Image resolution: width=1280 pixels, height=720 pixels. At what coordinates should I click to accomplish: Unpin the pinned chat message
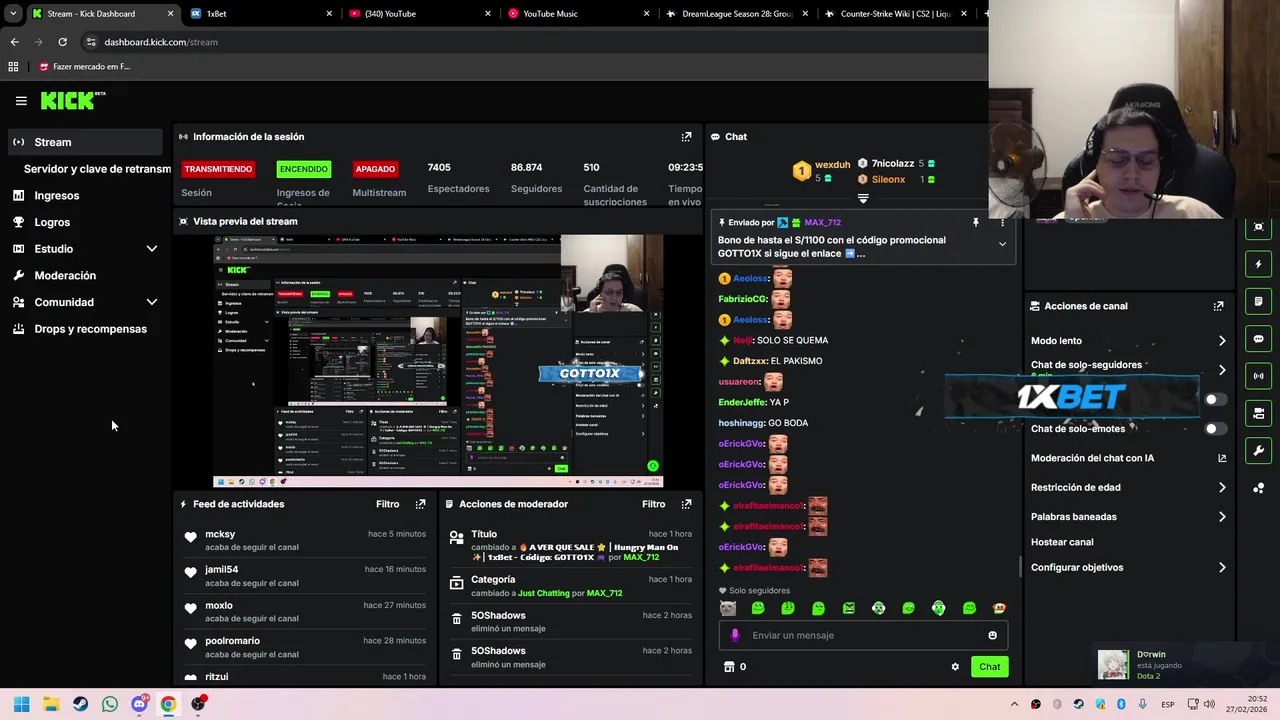click(976, 223)
